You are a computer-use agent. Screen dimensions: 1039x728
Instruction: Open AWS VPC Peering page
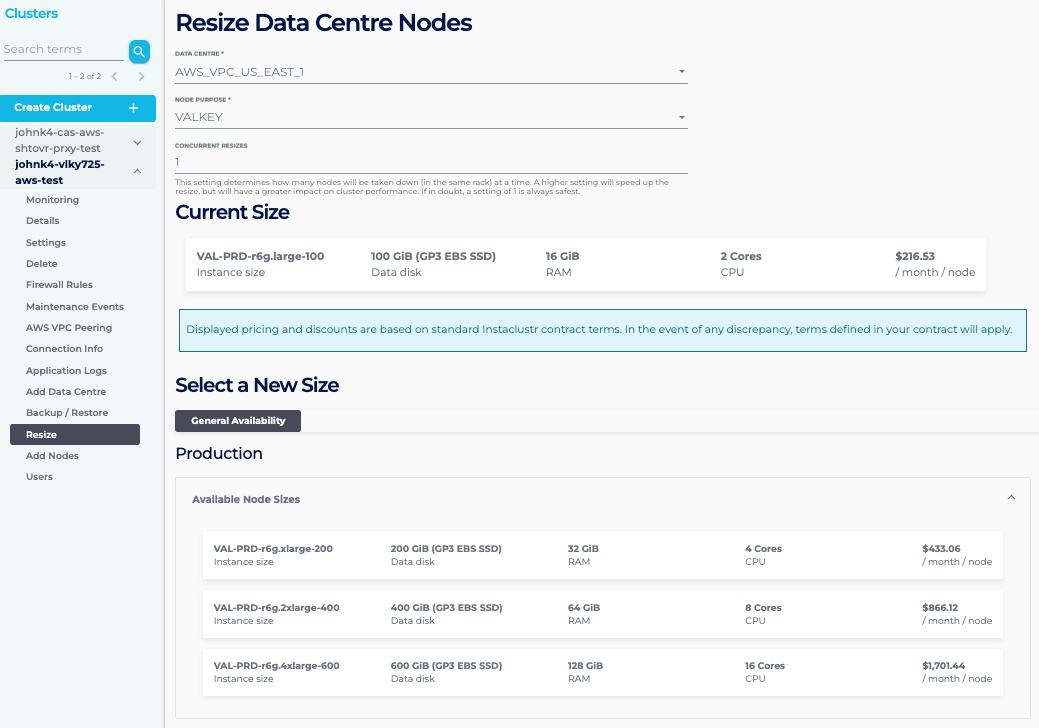69,328
